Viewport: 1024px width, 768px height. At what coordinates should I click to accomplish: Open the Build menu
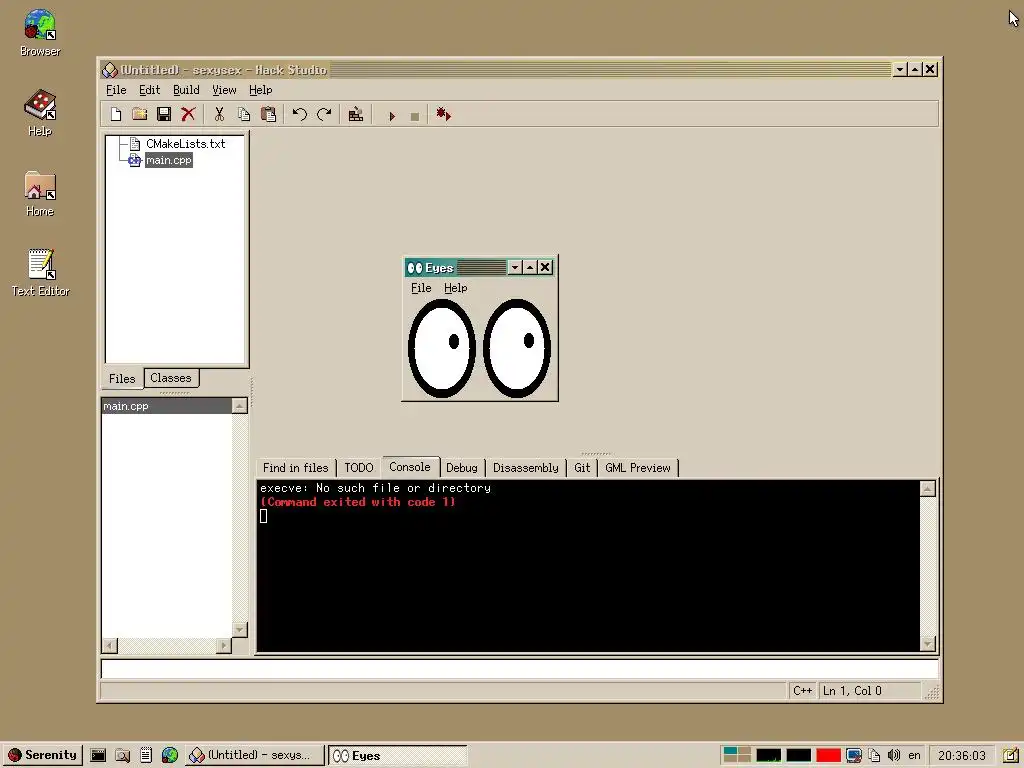pos(186,90)
